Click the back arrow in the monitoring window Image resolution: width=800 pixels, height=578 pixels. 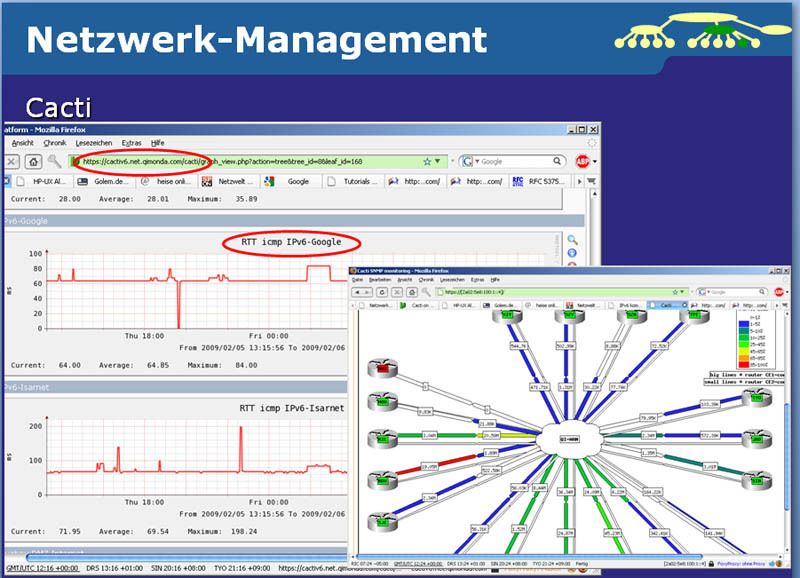tap(358, 290)
